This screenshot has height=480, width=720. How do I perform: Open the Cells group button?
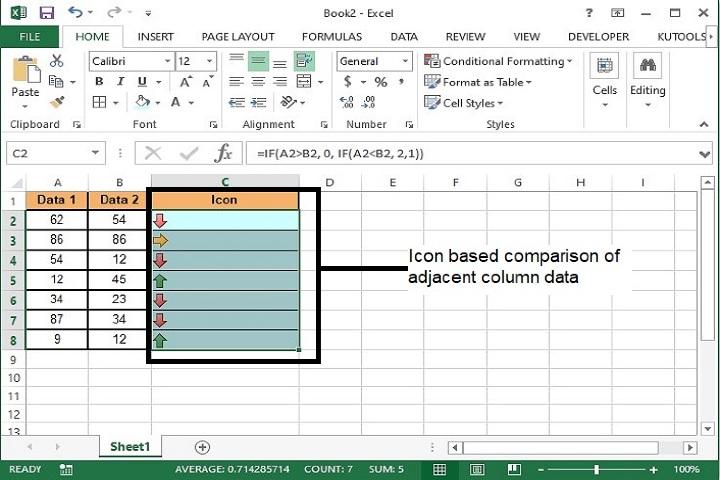click(x=604, y=80)
